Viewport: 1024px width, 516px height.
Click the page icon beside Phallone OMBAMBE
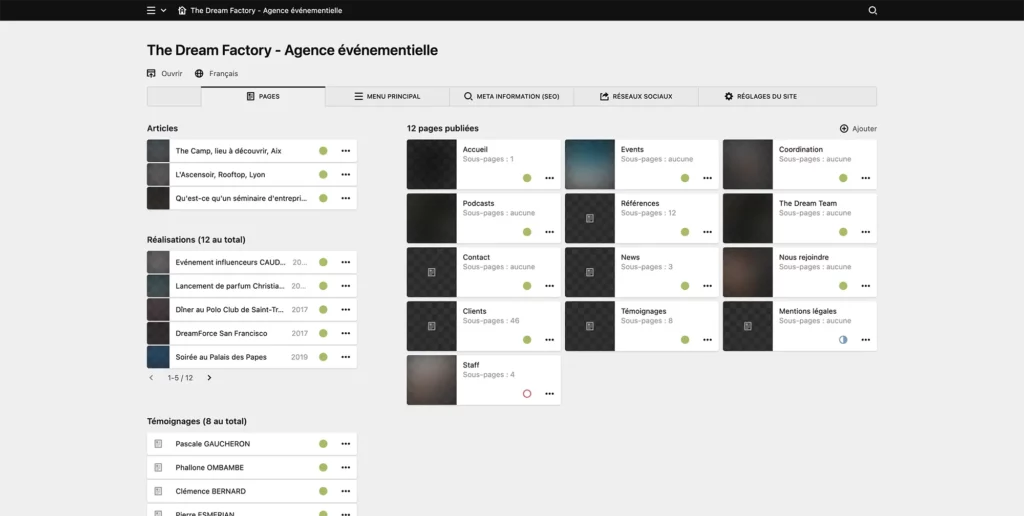(158, 468)
